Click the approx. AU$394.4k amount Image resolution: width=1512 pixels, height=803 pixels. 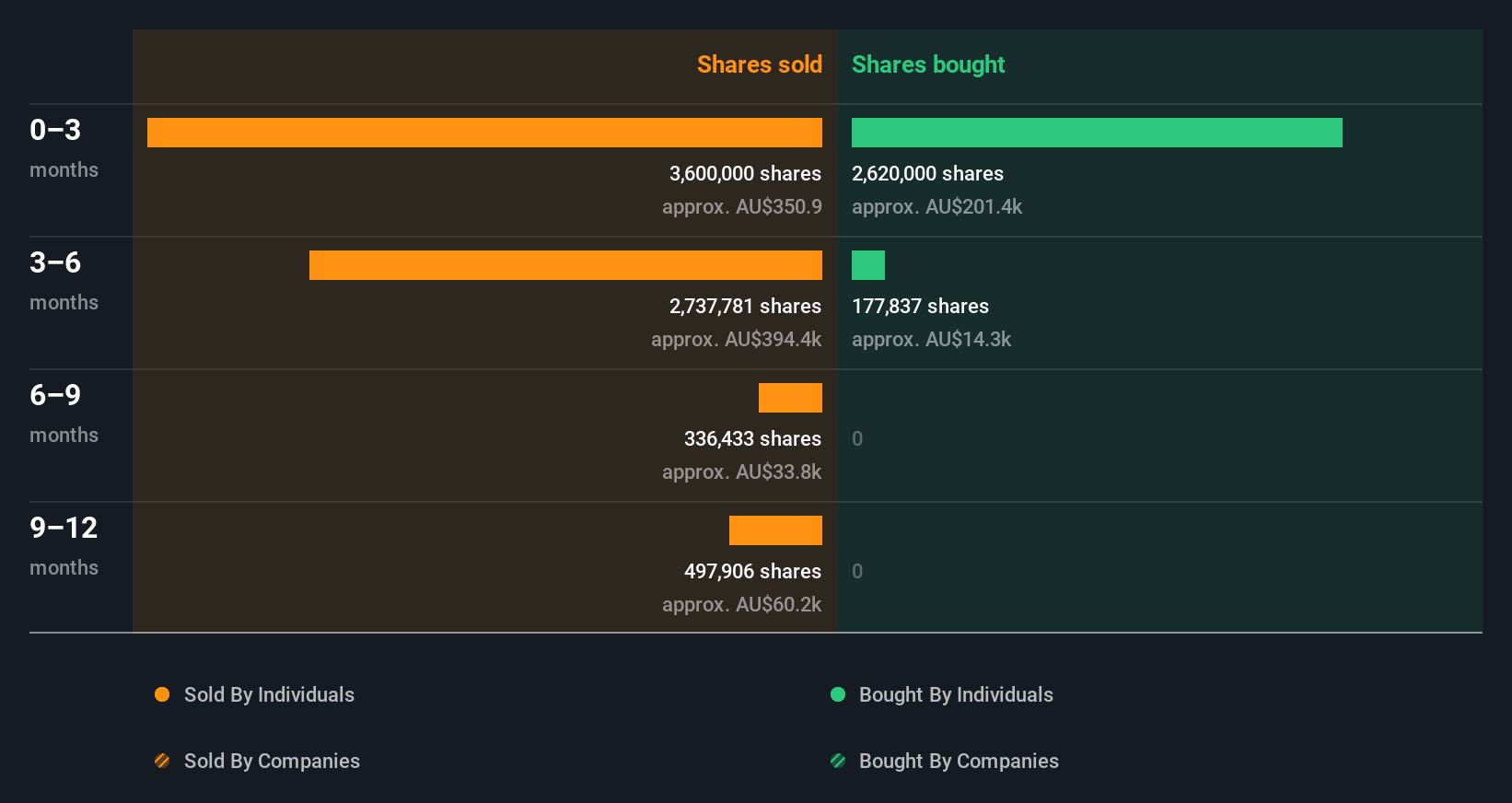tap(737, 339)
